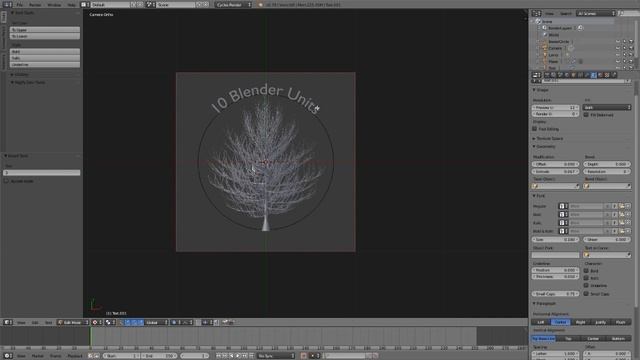Screen dimensions: 640x360
Task: Open editor type selector in top info bar
Action: 8,4
